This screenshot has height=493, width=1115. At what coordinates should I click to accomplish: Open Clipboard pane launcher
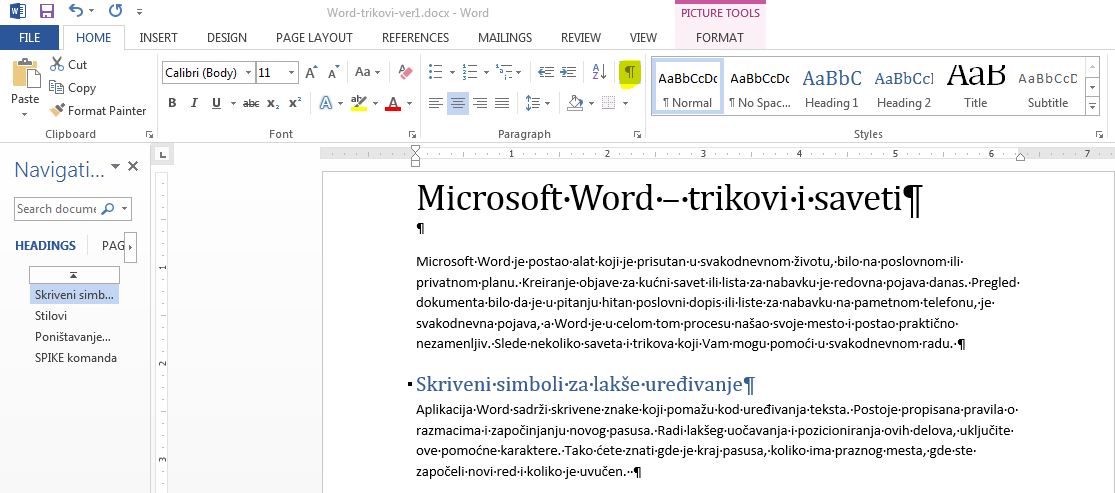(149, 134)
